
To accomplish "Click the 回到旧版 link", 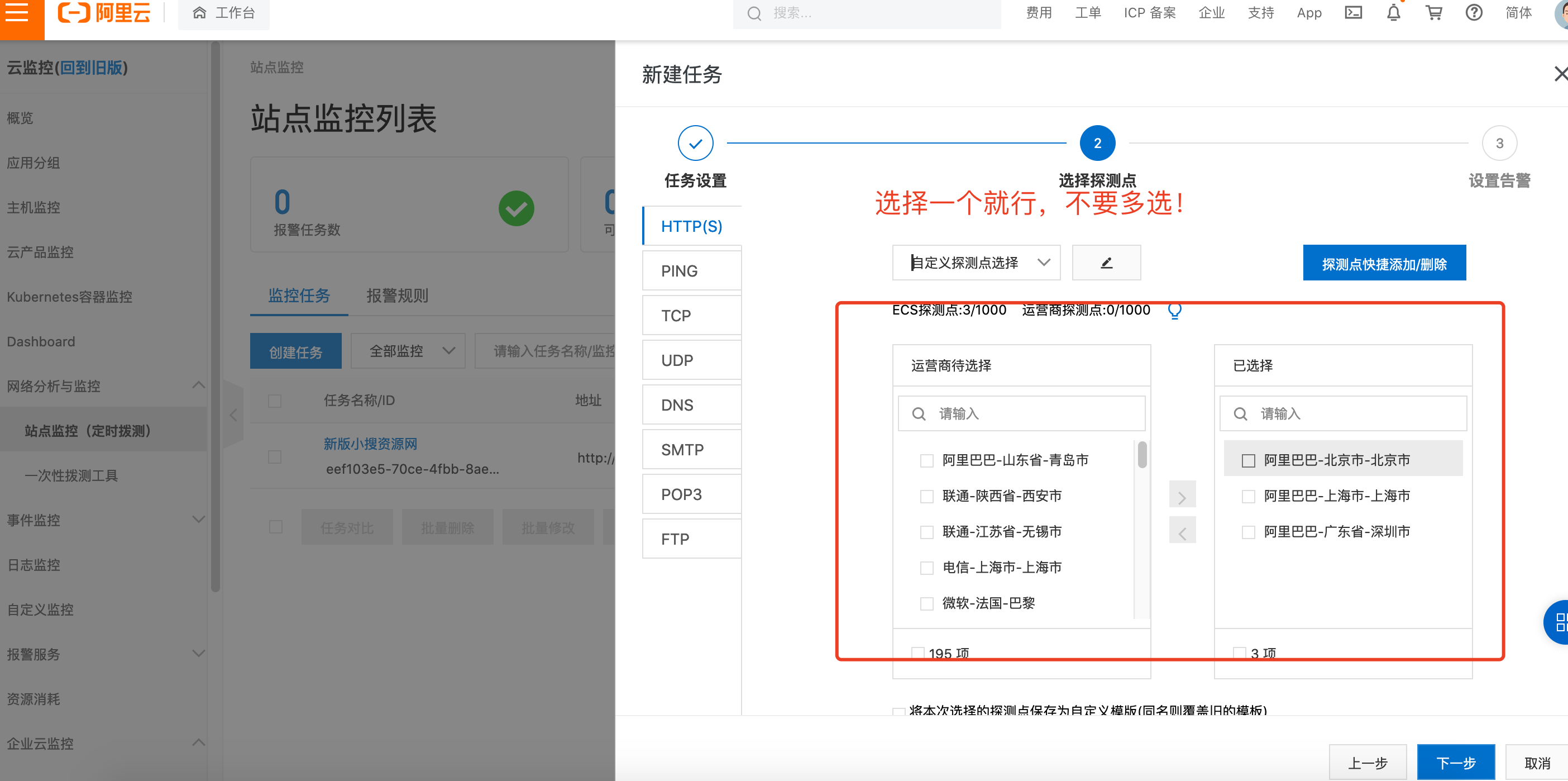I will 92,68.
